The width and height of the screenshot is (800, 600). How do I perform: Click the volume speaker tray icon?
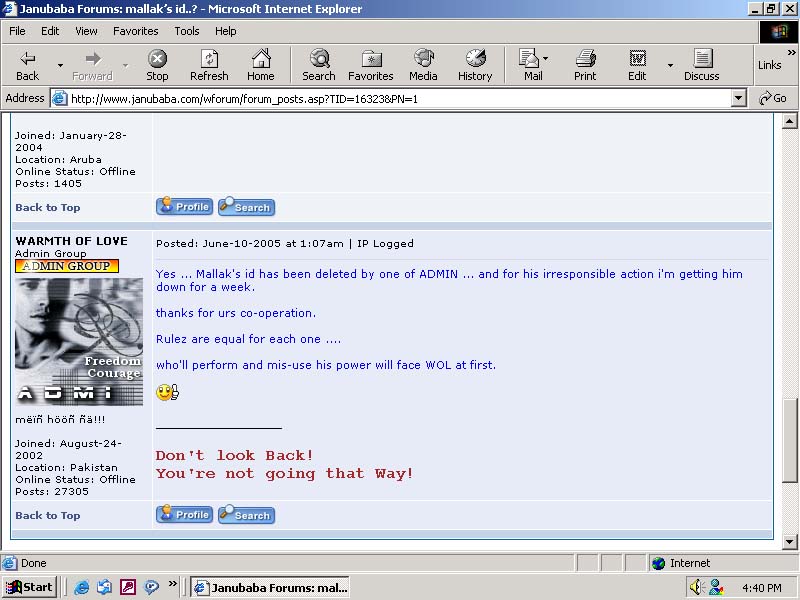point(697,587)
